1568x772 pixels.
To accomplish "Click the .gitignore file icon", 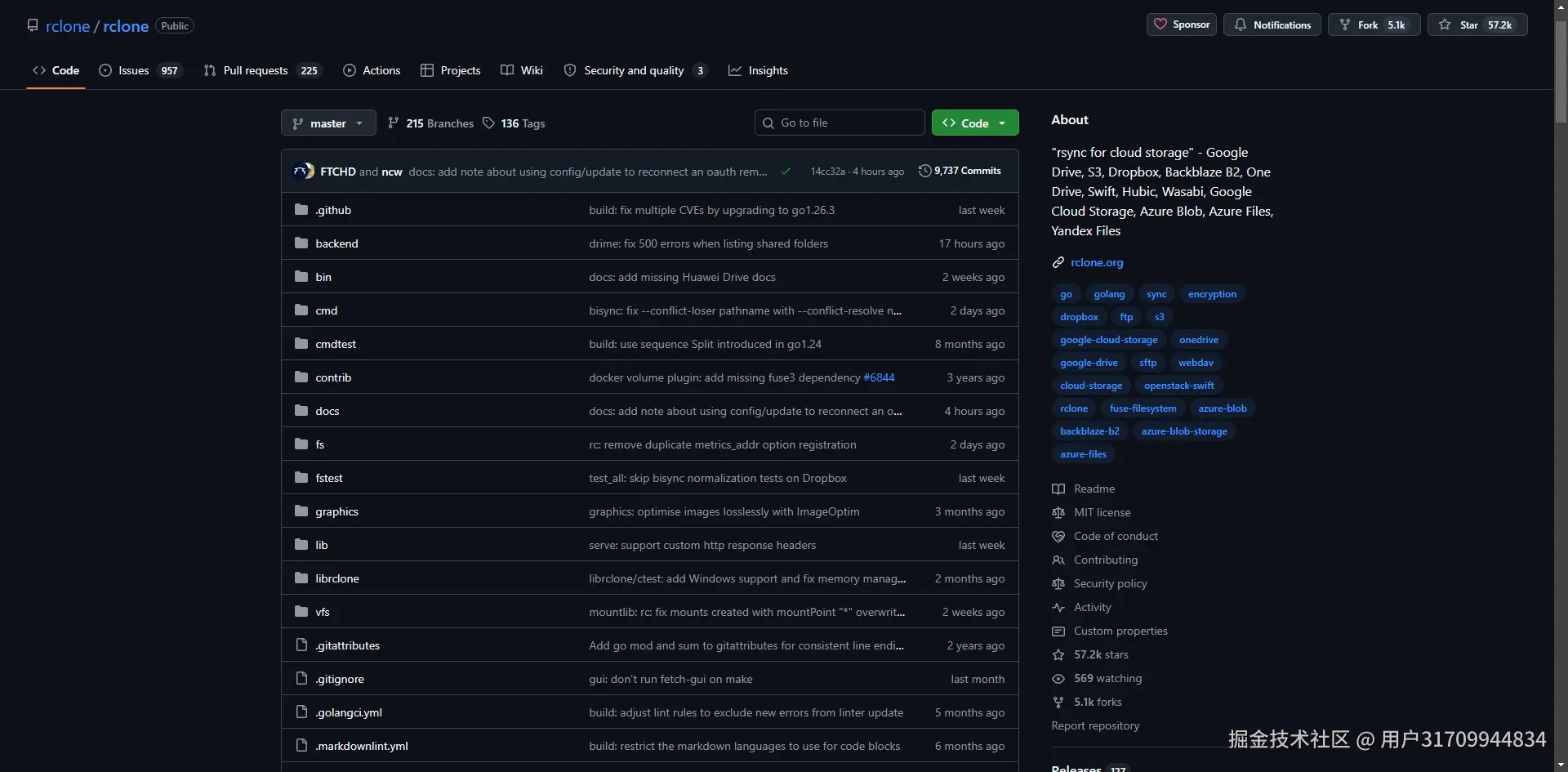I will (x=301, y=679).
